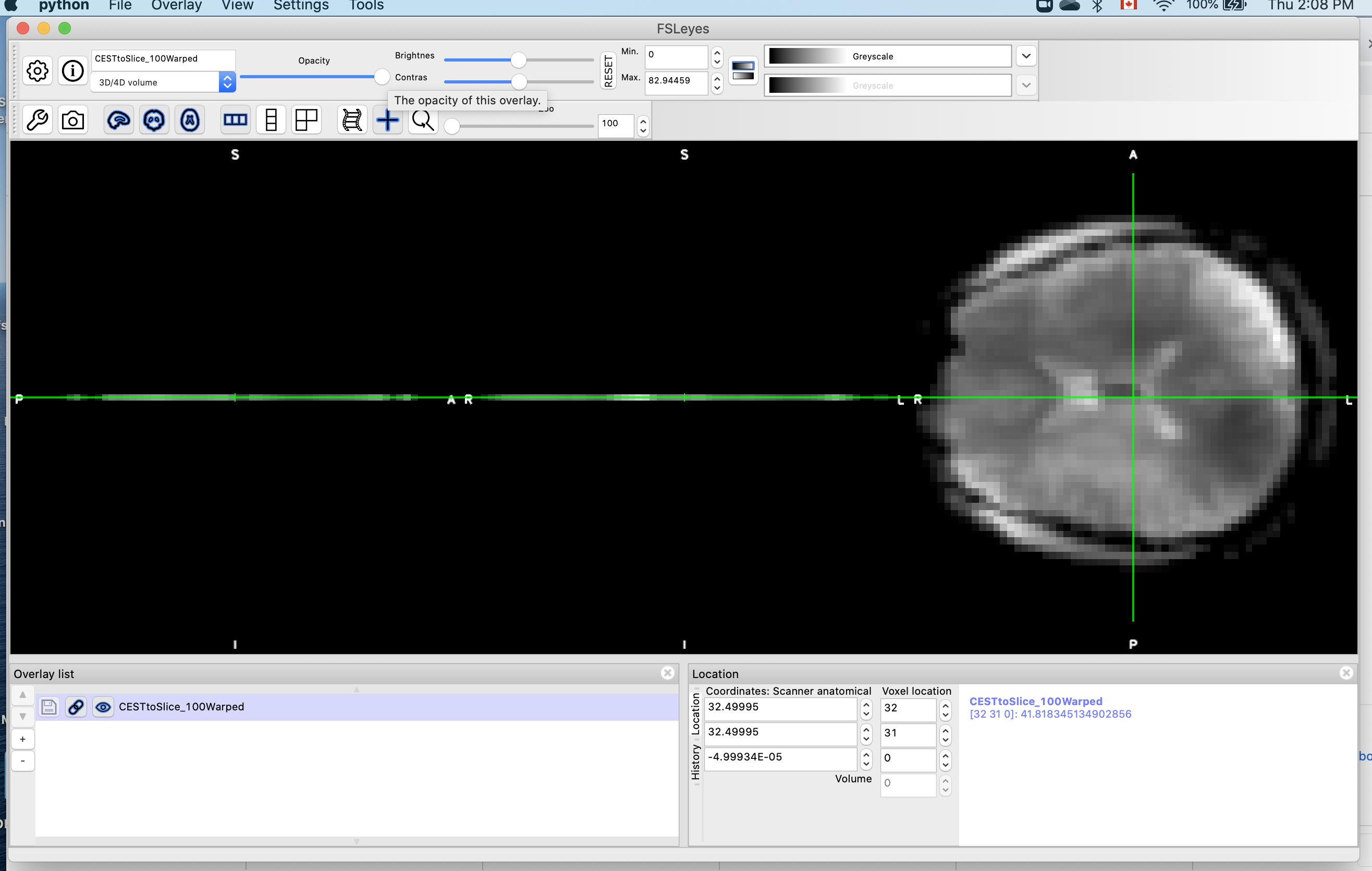Open overlay display settings gear

[x=38, y=71]
